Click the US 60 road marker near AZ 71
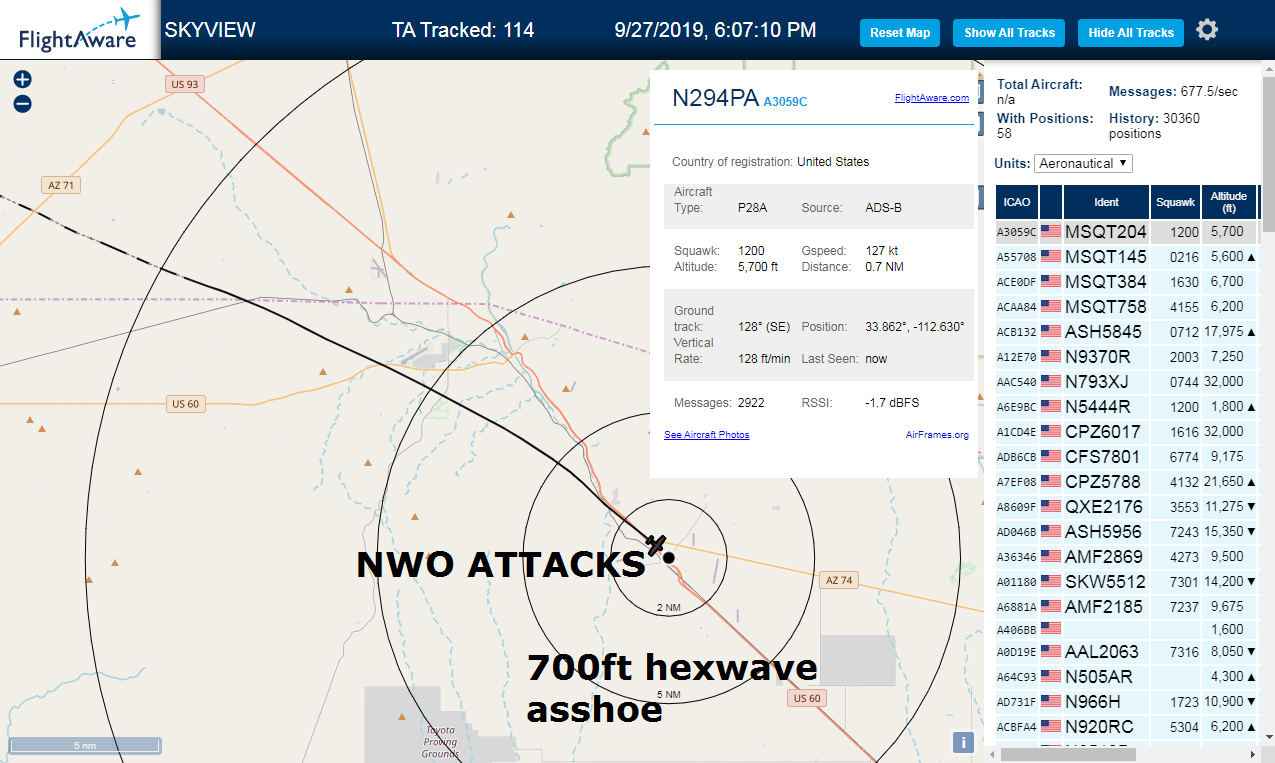 (x=186, y=403)
